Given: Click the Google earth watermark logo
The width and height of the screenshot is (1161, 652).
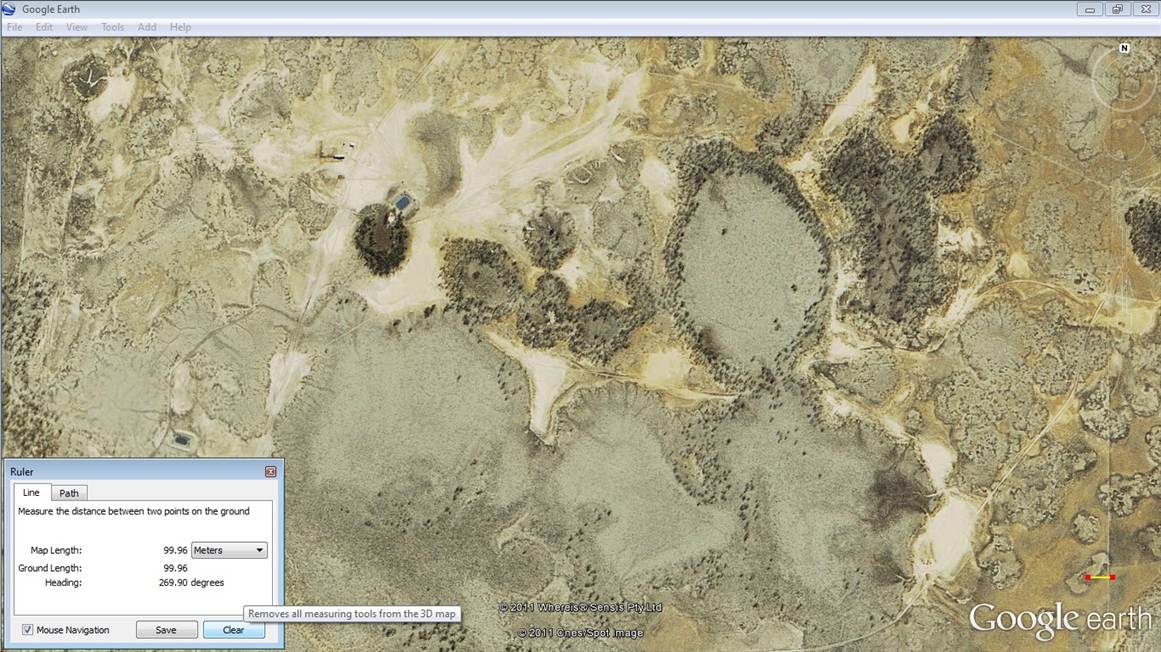Looking at the screenshot, I should coord(1059,620).
